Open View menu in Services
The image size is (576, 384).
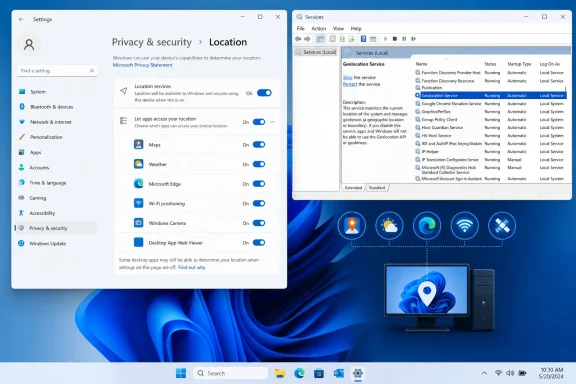tap(338, 28)
